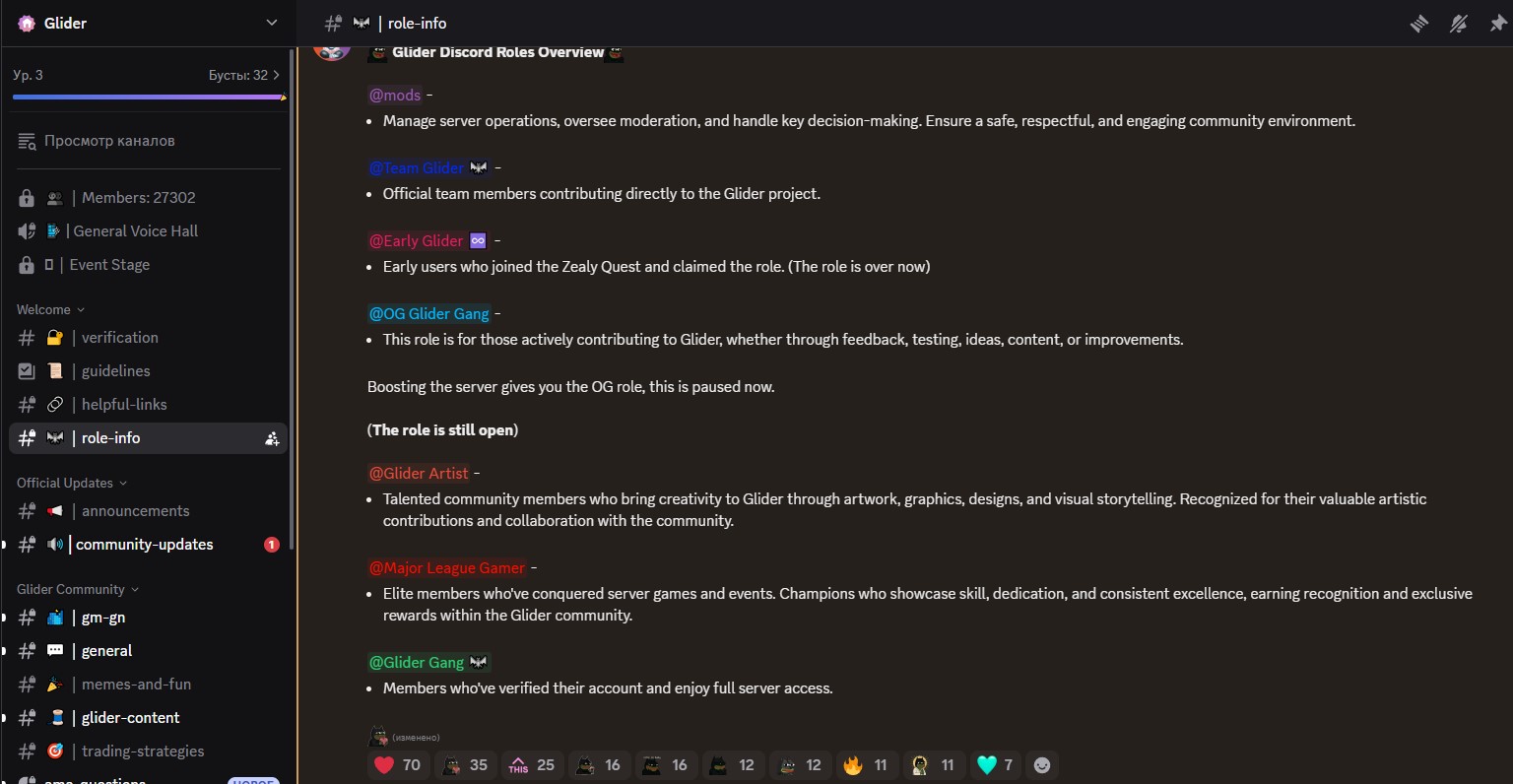Click the guidelines rules checkbox icon
The image size is (1513, 784).
click(28, 371)
